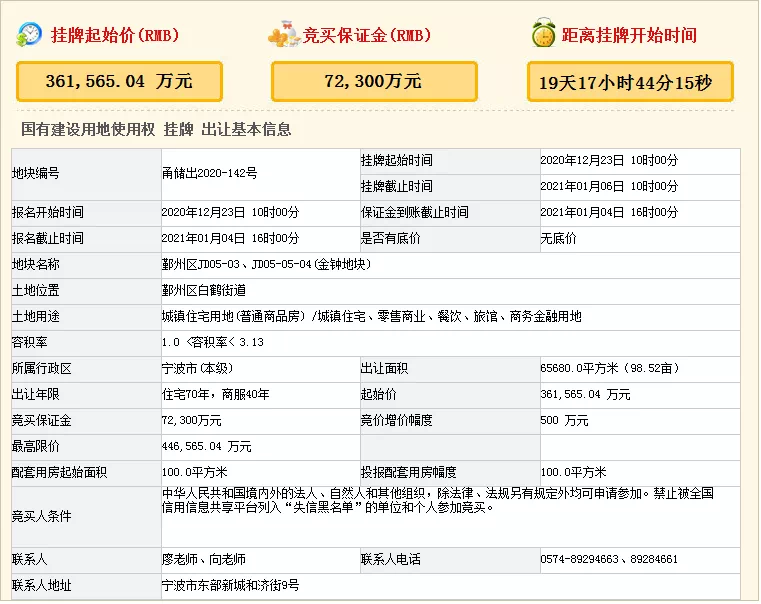
Task: Click the 地块名称 label
Action: [35, 264]
